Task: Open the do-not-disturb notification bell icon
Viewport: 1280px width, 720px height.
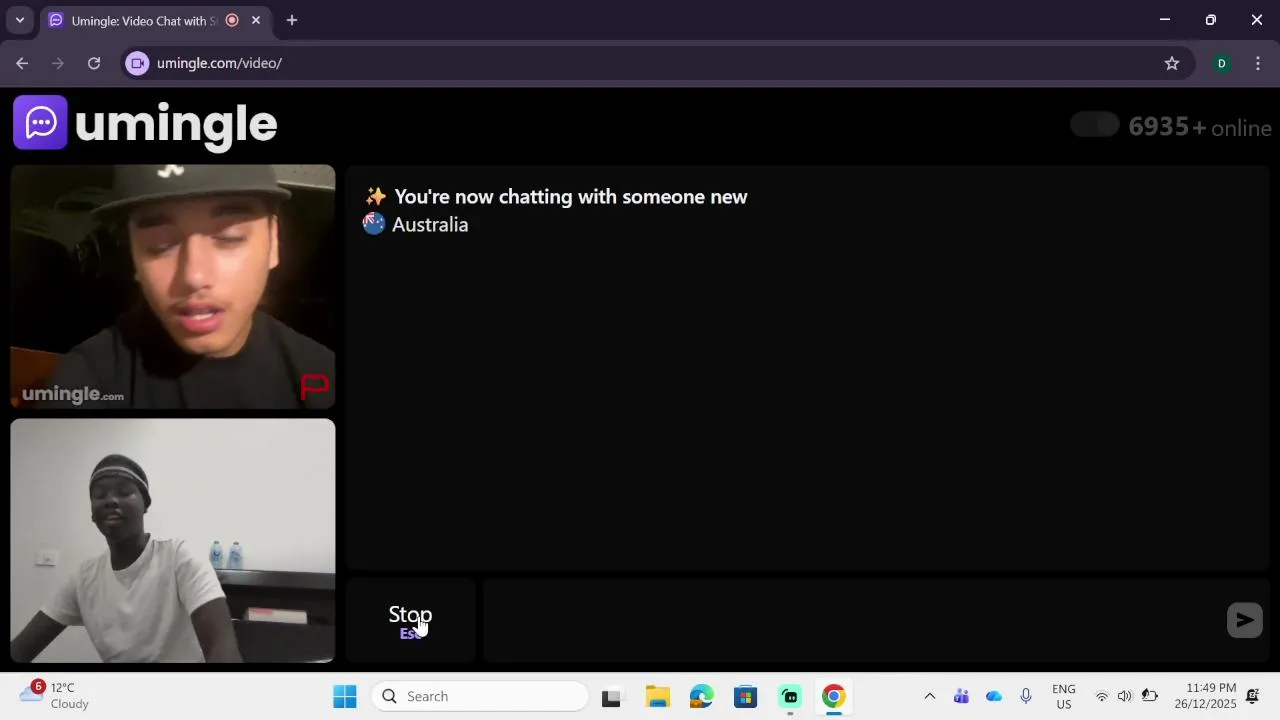Action: (1253, 696)
